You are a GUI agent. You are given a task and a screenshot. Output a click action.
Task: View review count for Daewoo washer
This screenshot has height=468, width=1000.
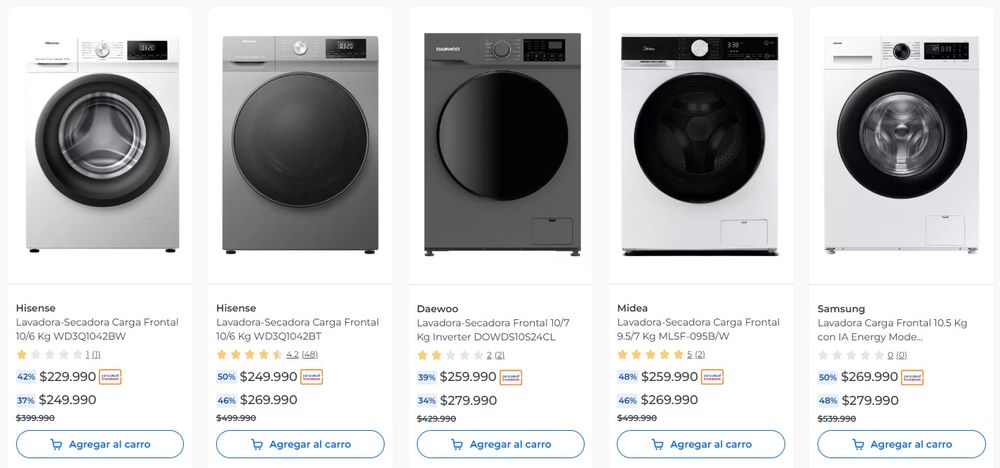click(499, 355)
